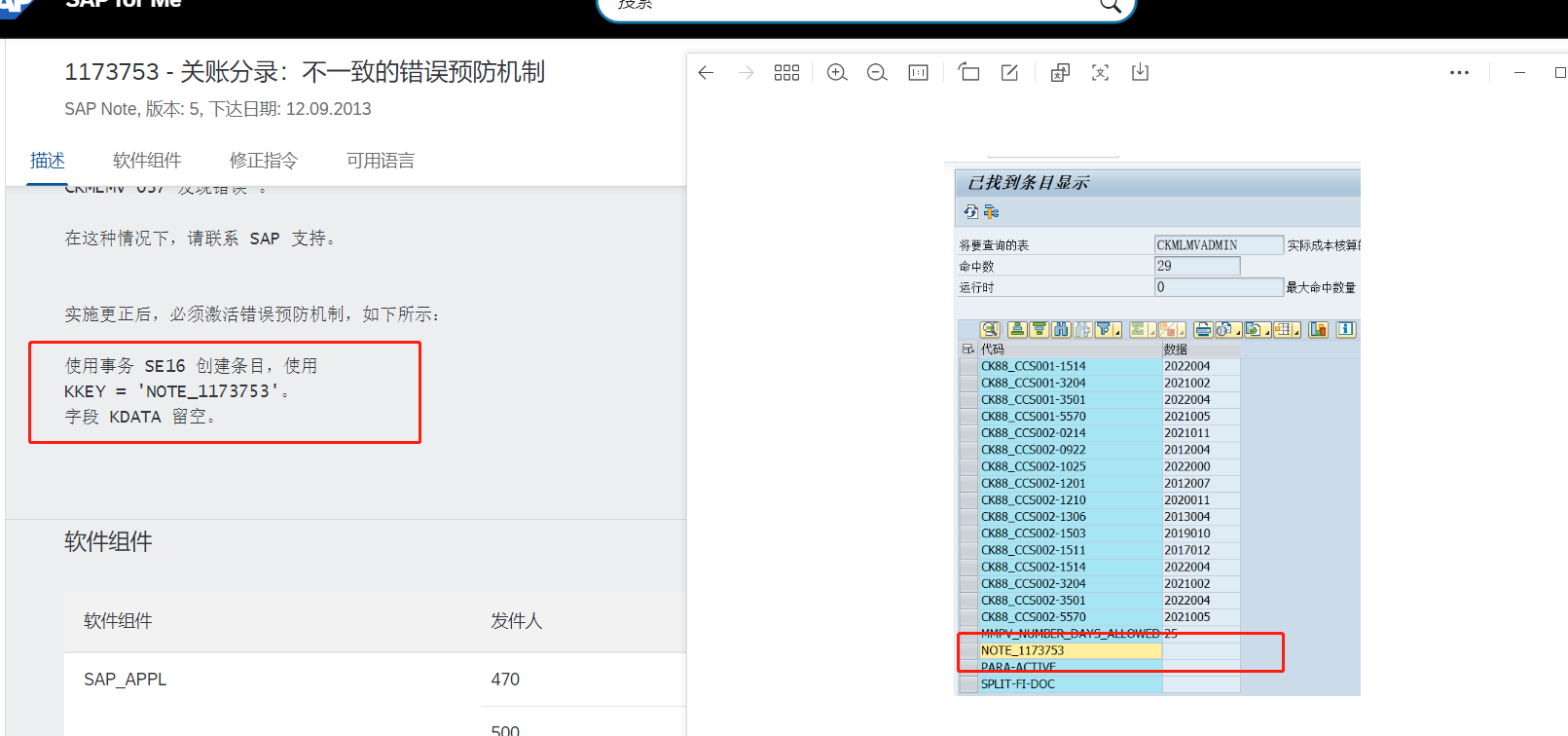Open the 可用语言 tab

tap(381, 161)
